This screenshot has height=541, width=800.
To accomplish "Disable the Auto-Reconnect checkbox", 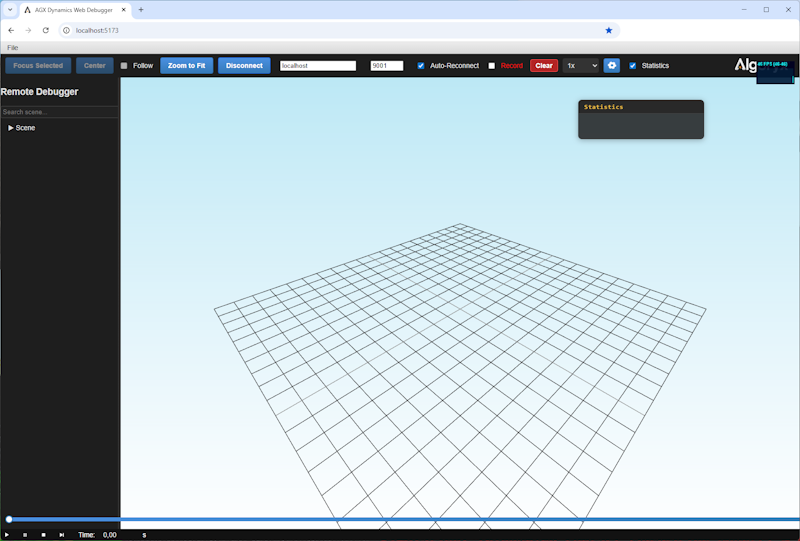I will click(x=421, y=66).
